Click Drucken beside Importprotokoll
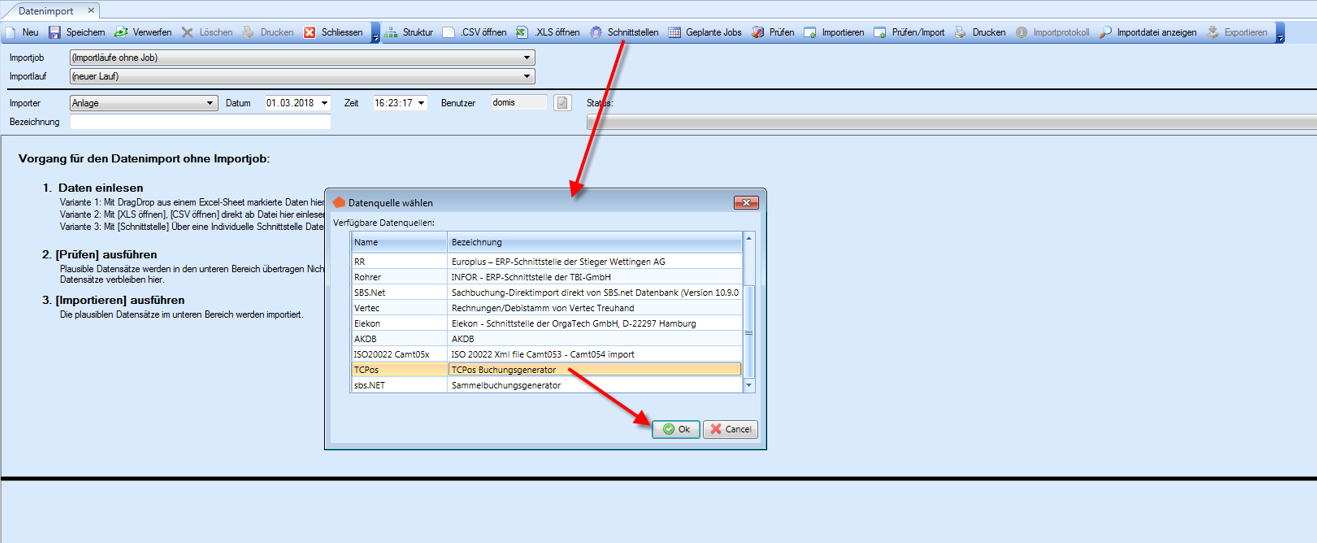 (x=979, y=32)
